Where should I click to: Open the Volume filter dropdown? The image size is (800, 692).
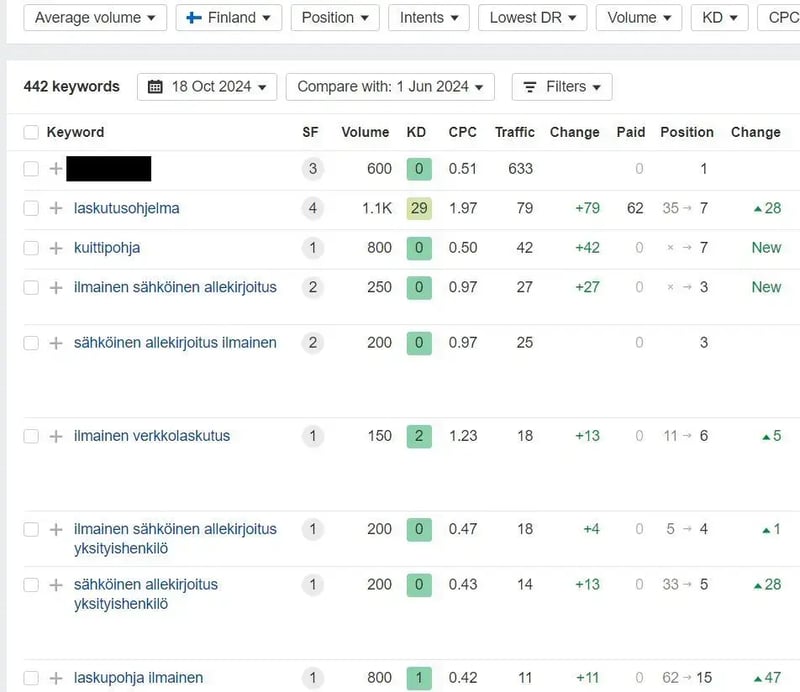click(639, 18)
